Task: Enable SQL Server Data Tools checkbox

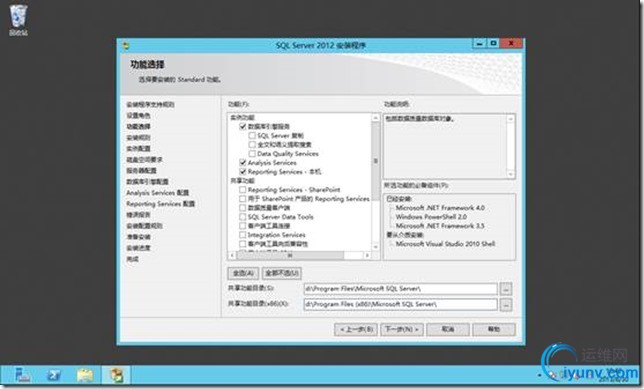Action: coord(243,217)
